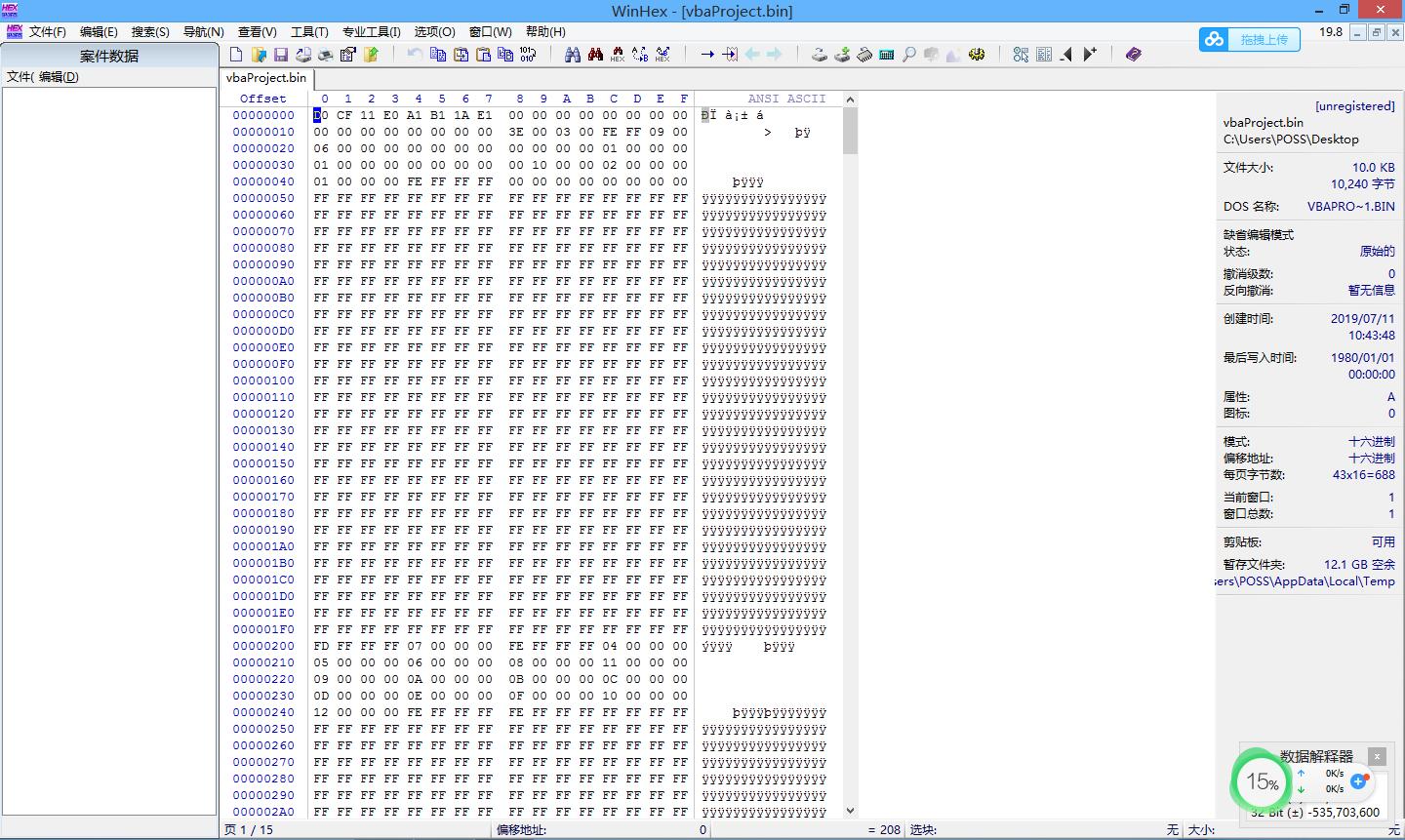Save the file with the floppy disk icon
1405x840 pixels.
point(281,55)
